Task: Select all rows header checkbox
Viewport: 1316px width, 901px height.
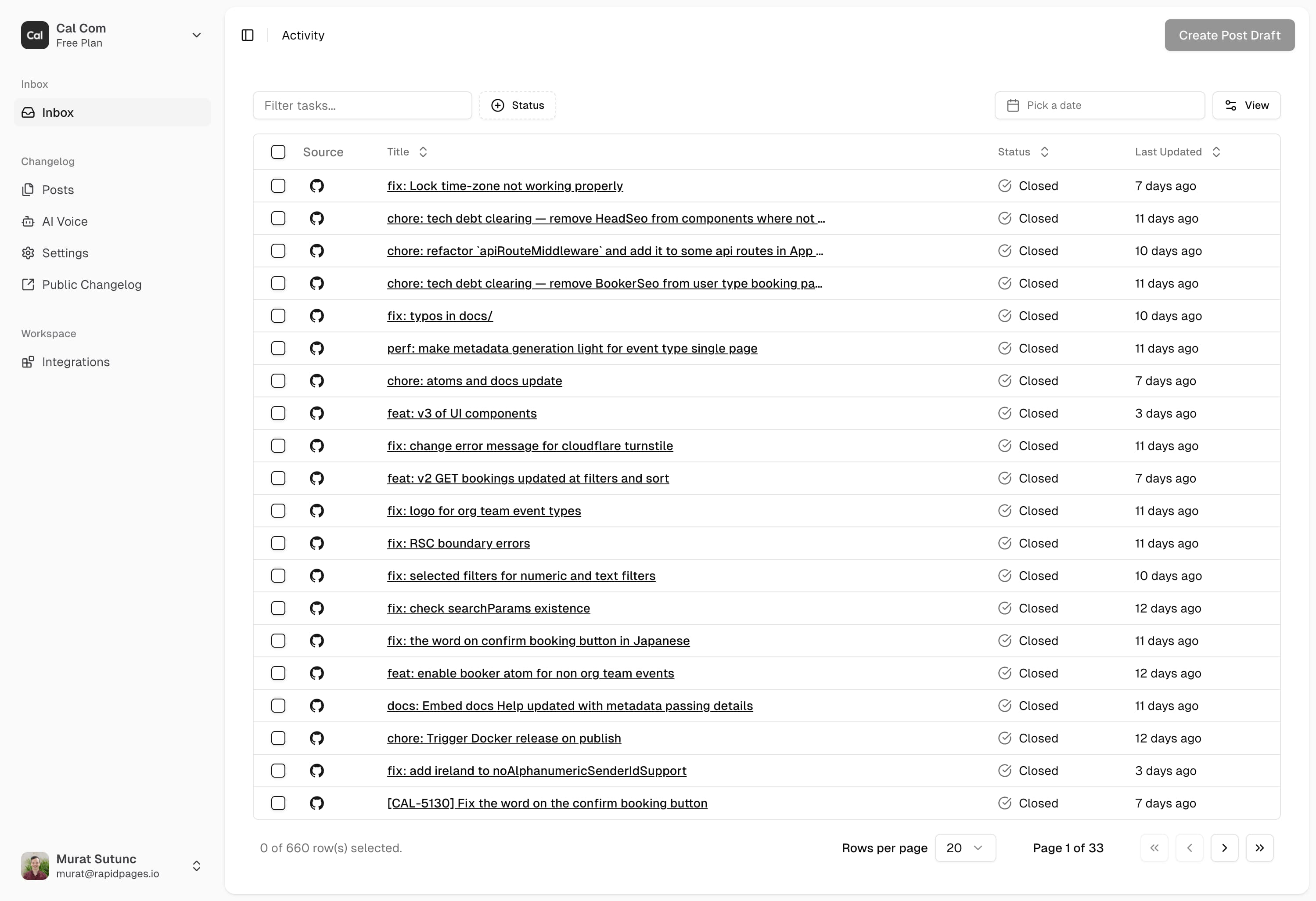Action: tap(278, 152)
